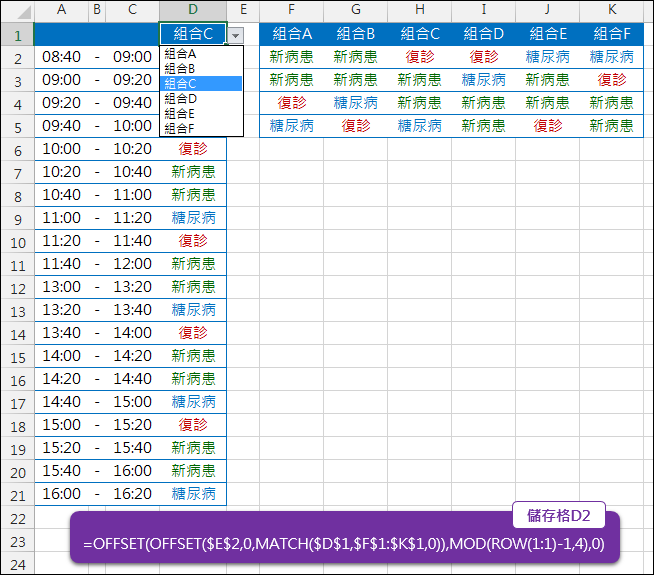Click the 13:00 start time cell

click(61, 287)
